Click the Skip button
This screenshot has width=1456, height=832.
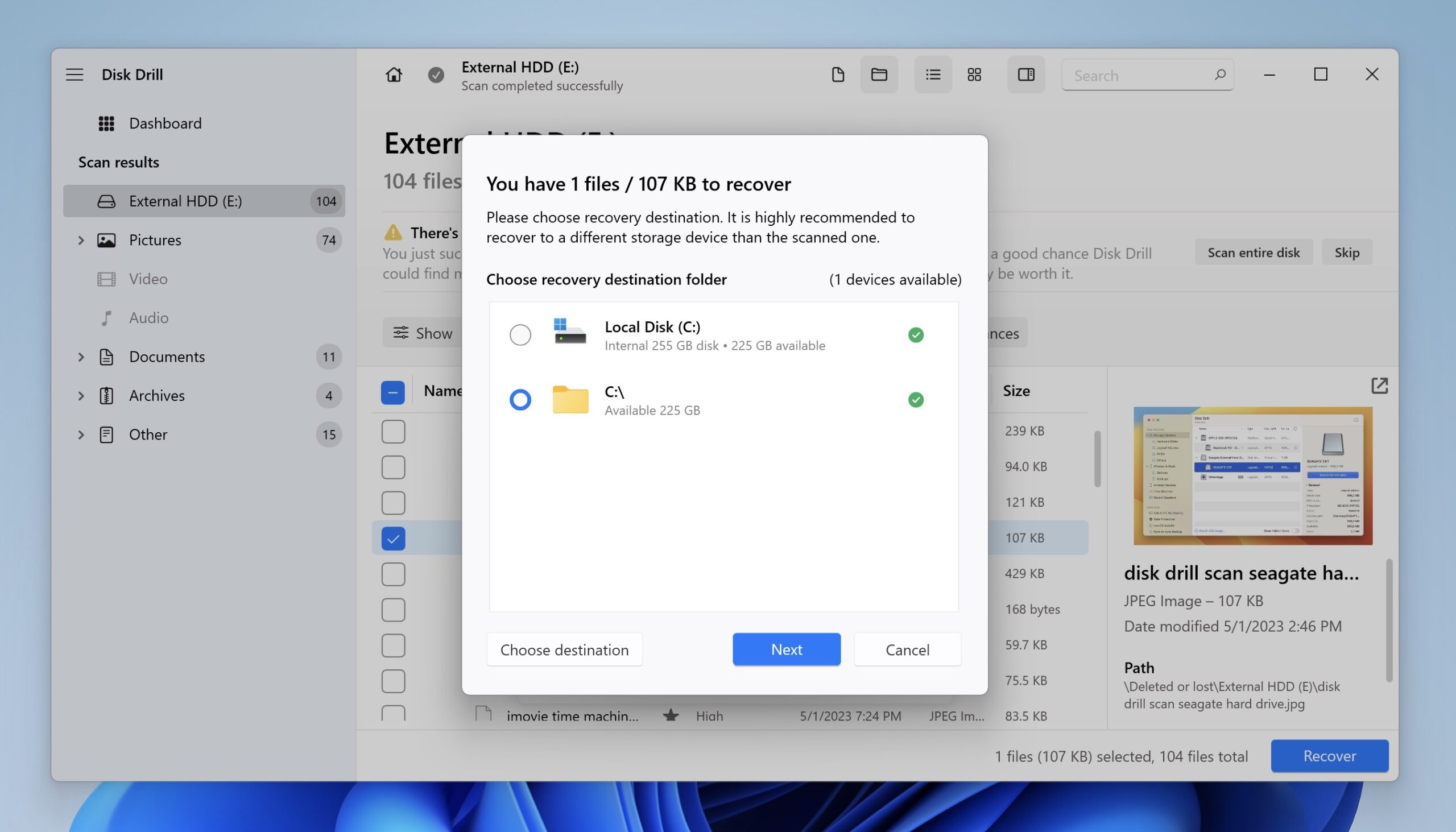coord(1347,253)
